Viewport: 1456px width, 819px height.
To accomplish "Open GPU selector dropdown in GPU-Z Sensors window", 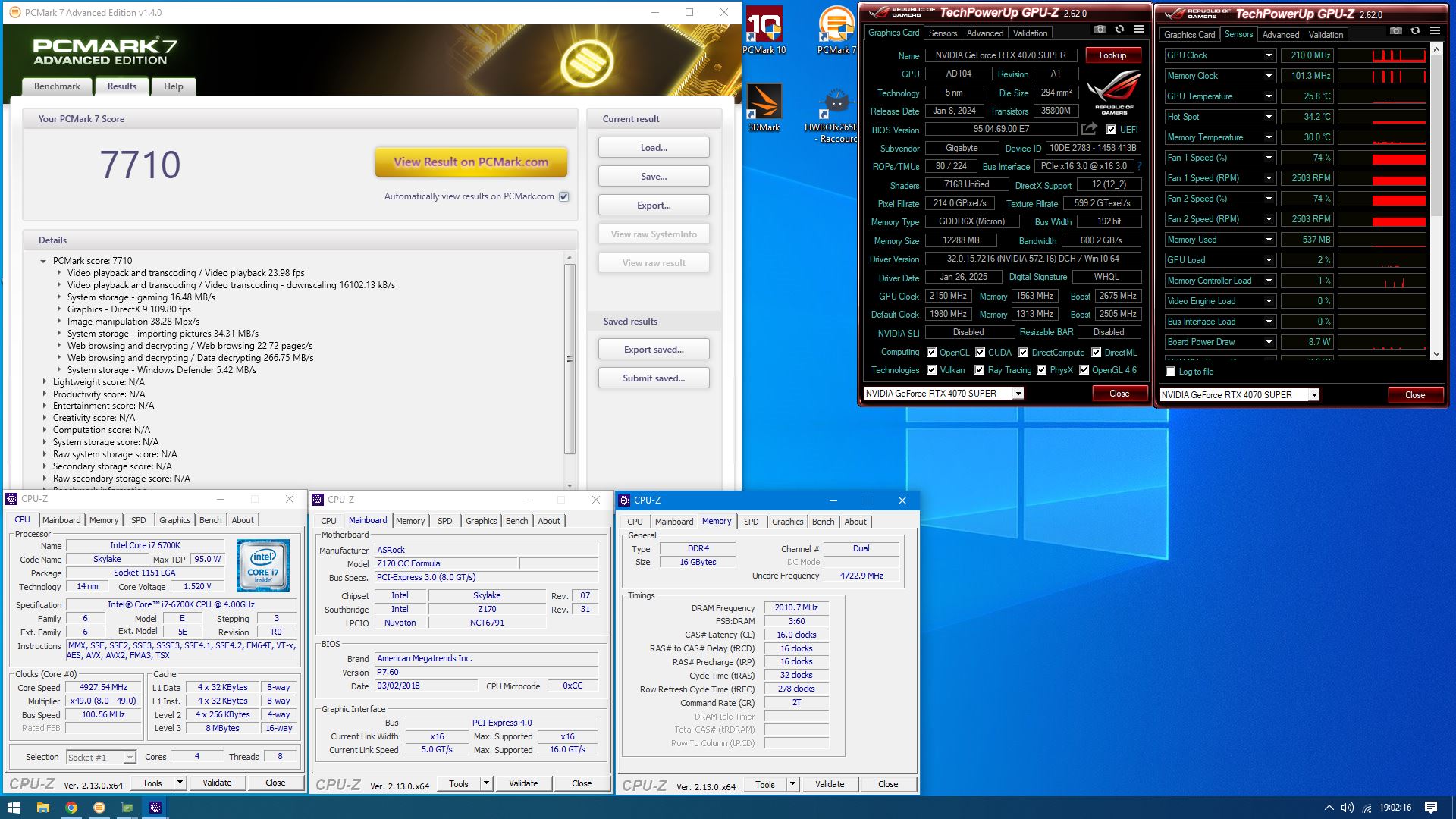I will (1314, 395).
